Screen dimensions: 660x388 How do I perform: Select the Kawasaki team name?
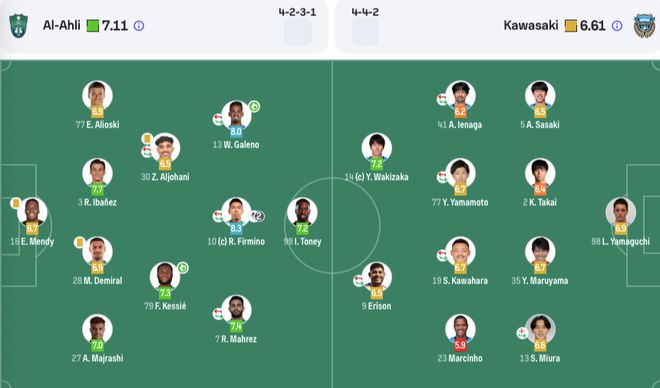(531, 26)
